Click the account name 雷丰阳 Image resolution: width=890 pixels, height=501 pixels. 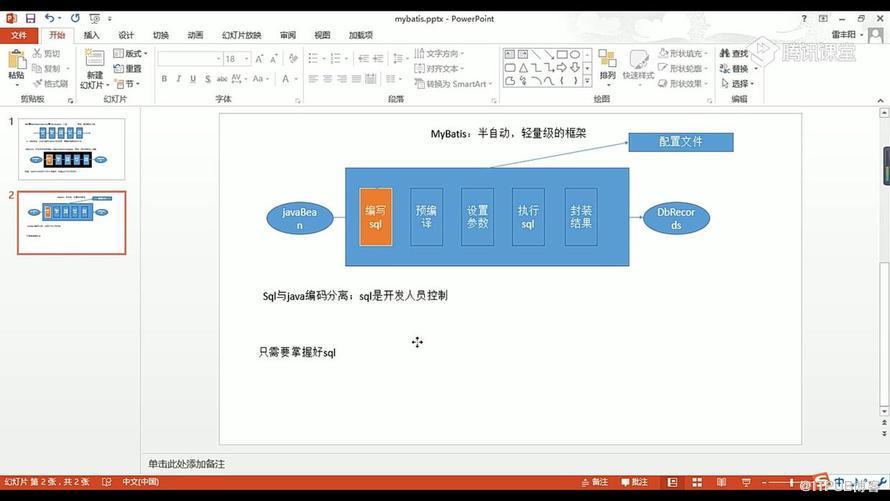tap(843, 35)
